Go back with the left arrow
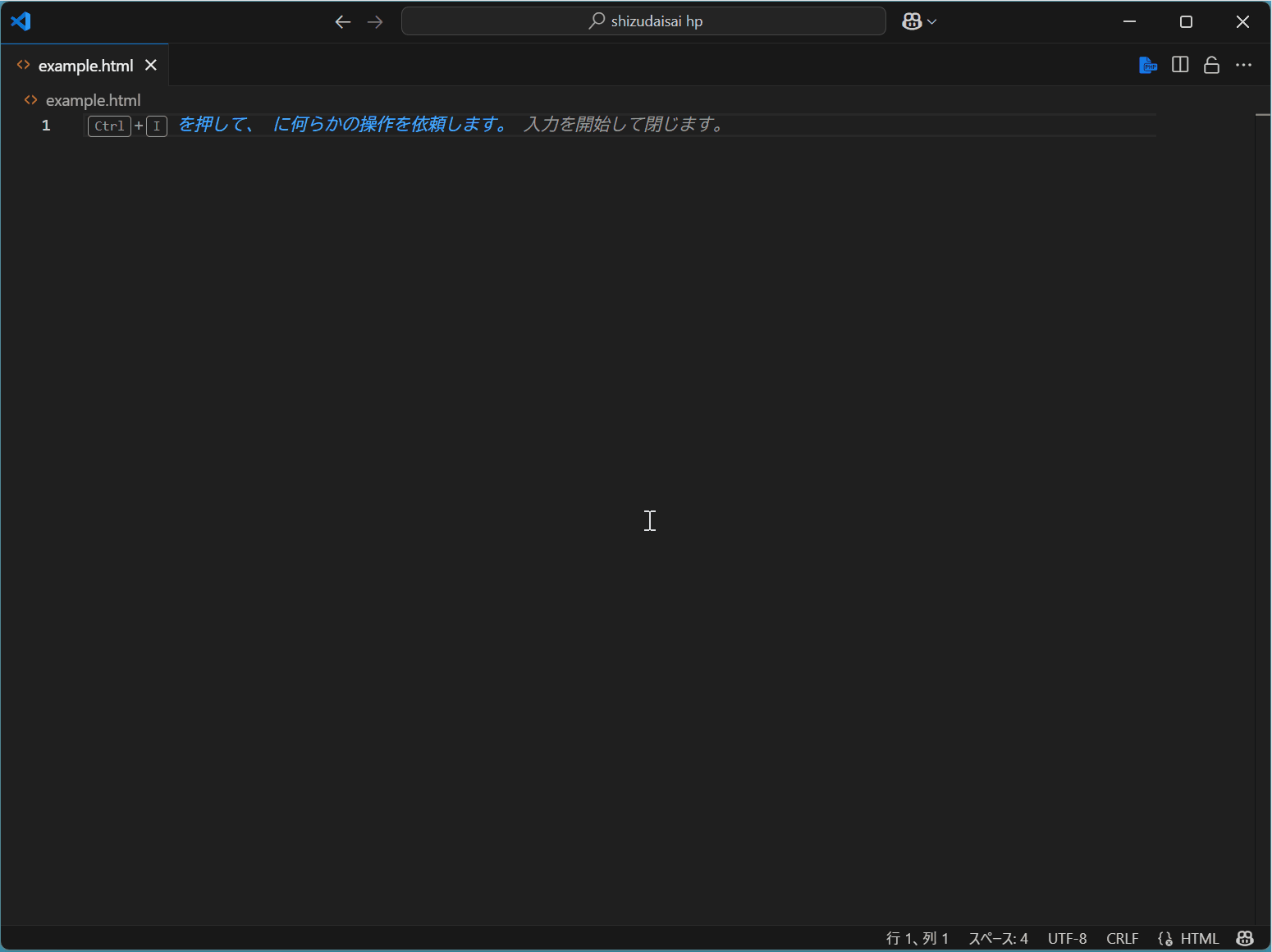This screenshot has width=1272, height=952. [343, 22]
